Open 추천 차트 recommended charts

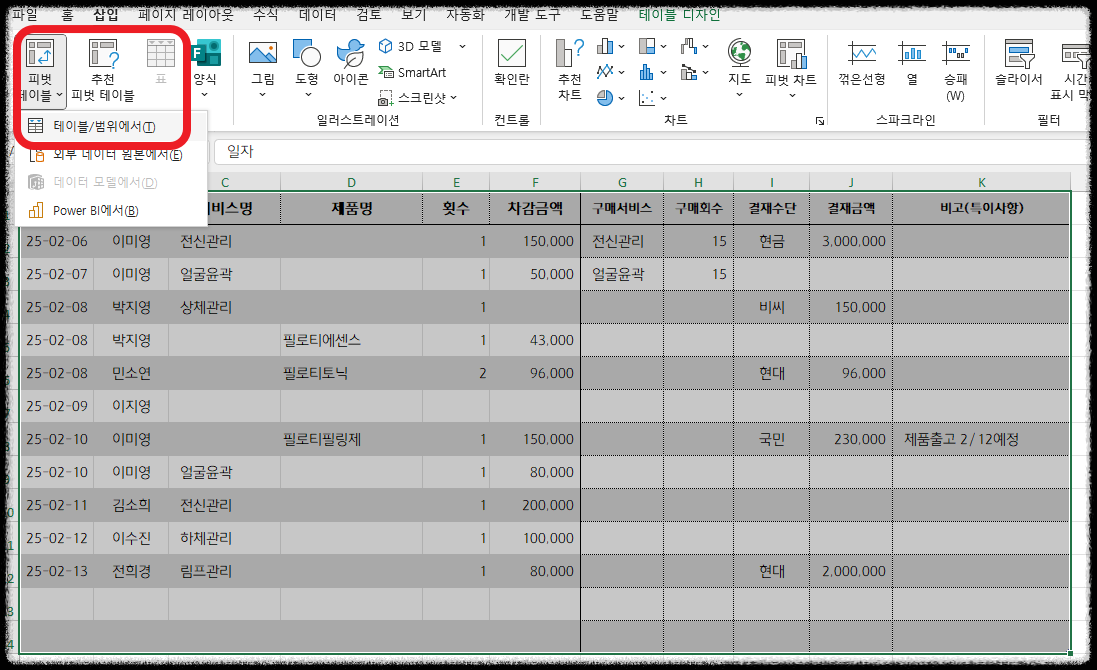pyautogui.click(x=569, y=70)
